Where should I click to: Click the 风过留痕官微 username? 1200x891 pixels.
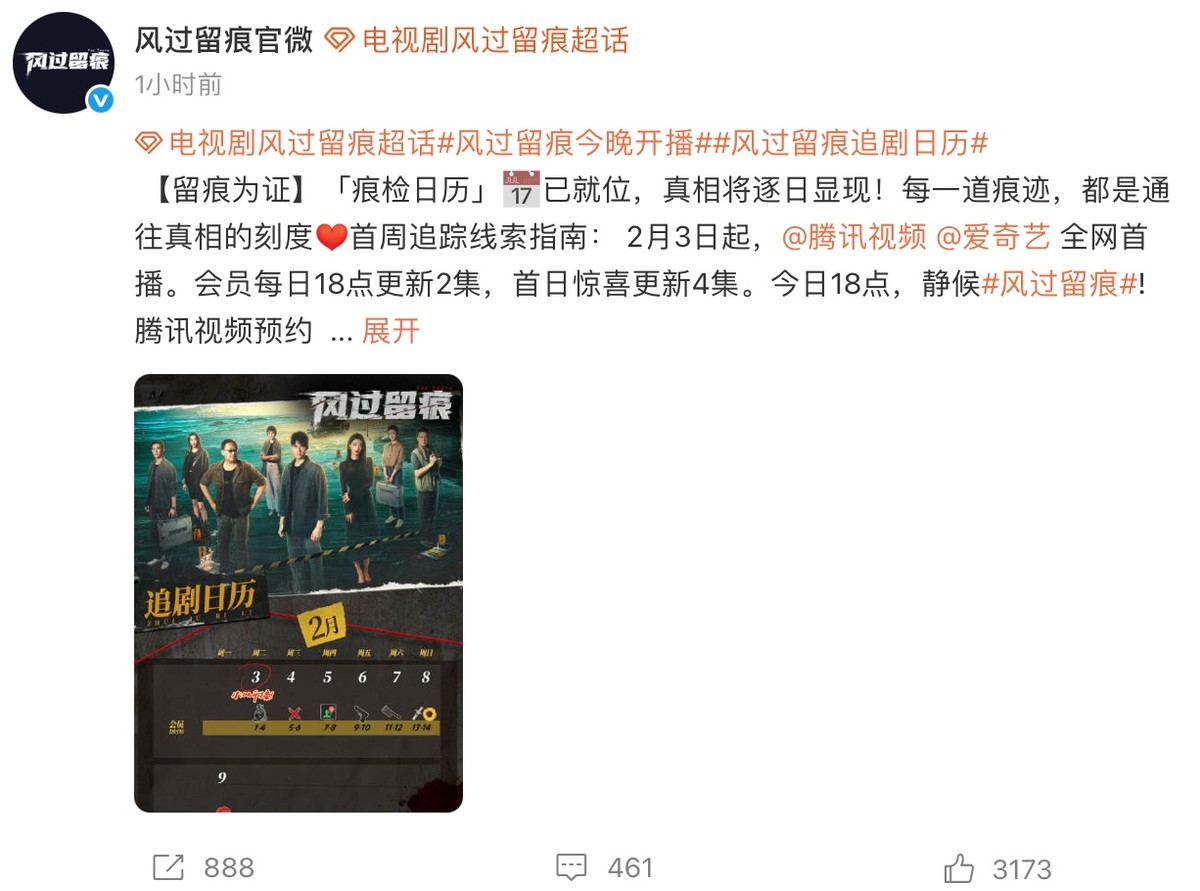click(x=224, y=40)
